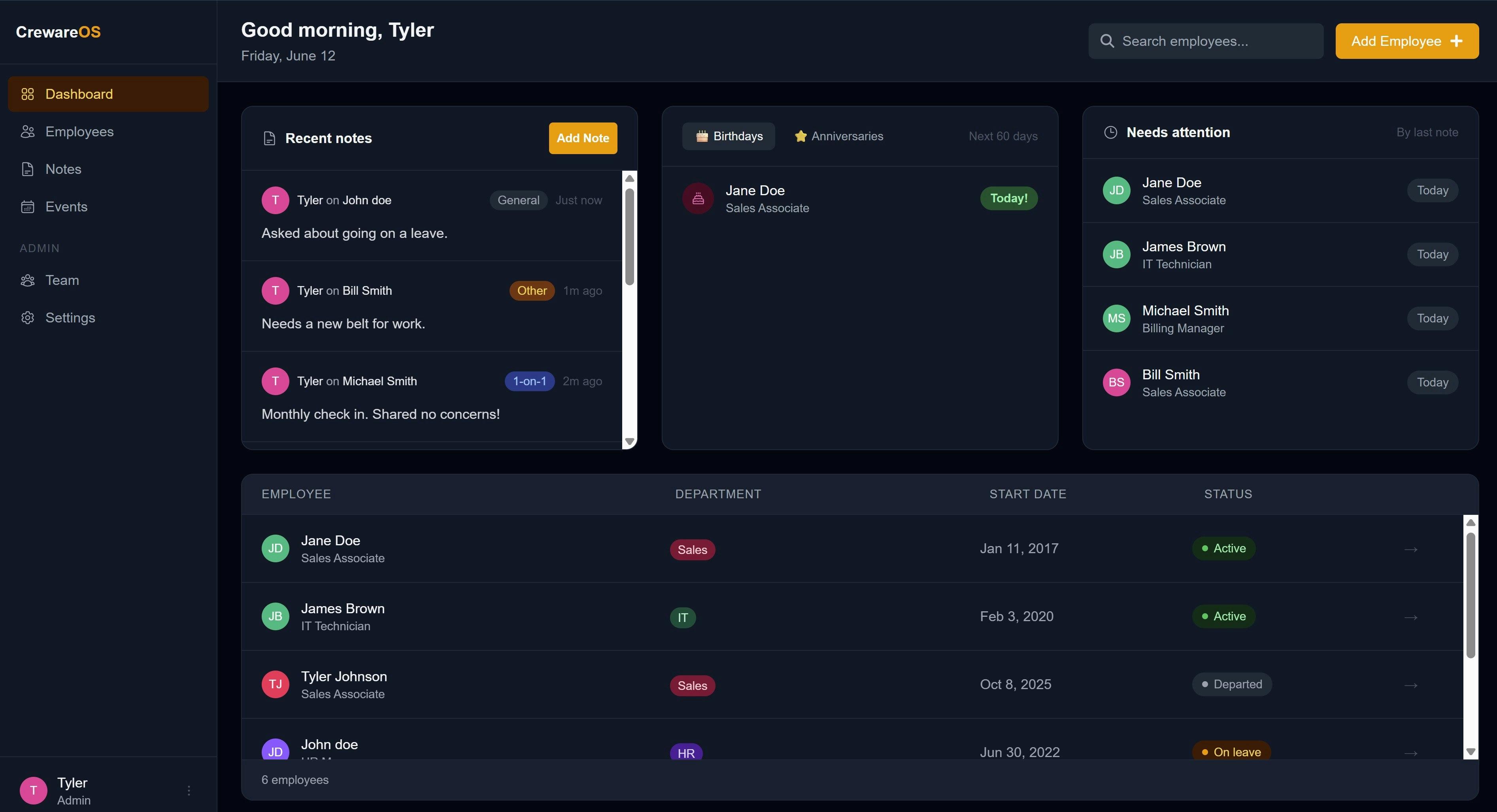The image size is (1497, 812).
Task: Click the search magnifier icon
Action: click(x=1107, y=41)
